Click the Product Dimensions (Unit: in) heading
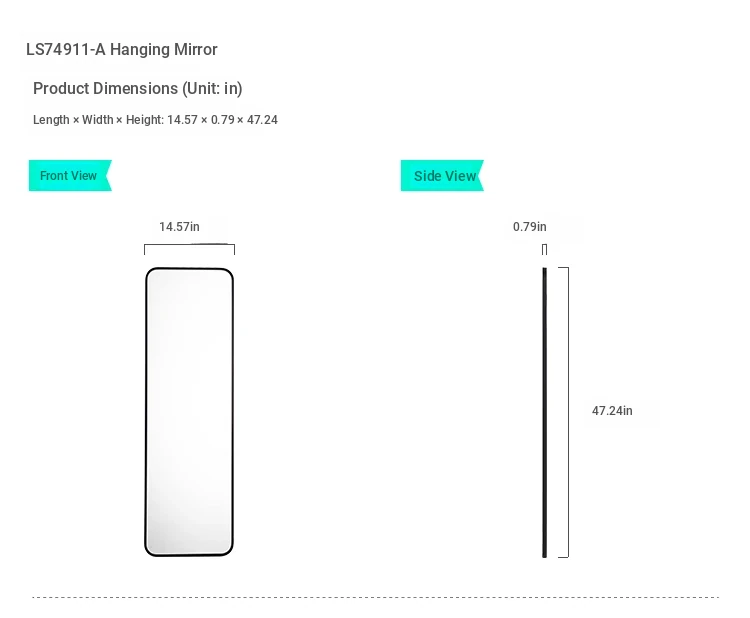750x618 pixels. tap(138, 88)
